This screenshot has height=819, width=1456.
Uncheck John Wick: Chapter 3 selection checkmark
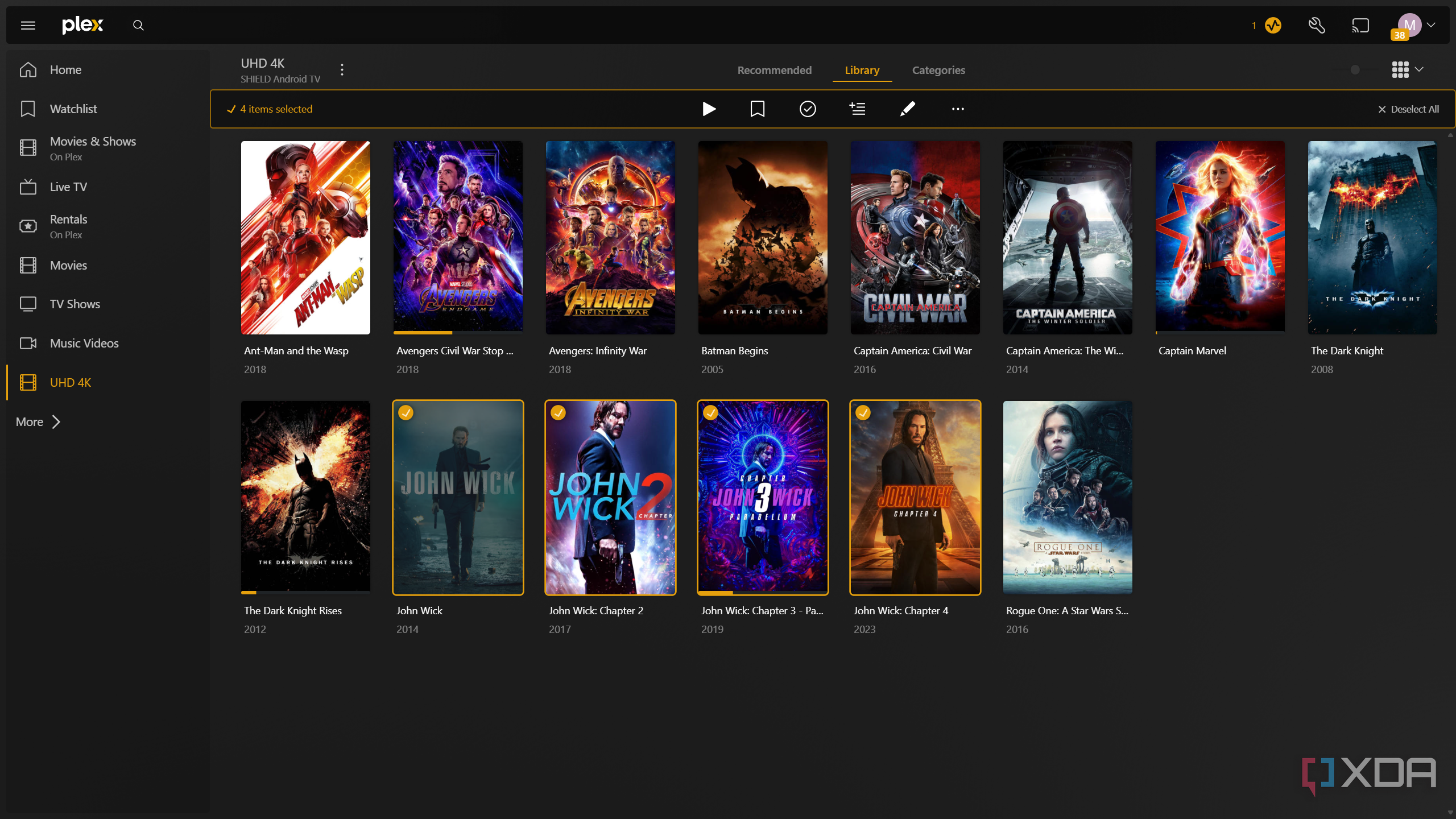point(710,413)
